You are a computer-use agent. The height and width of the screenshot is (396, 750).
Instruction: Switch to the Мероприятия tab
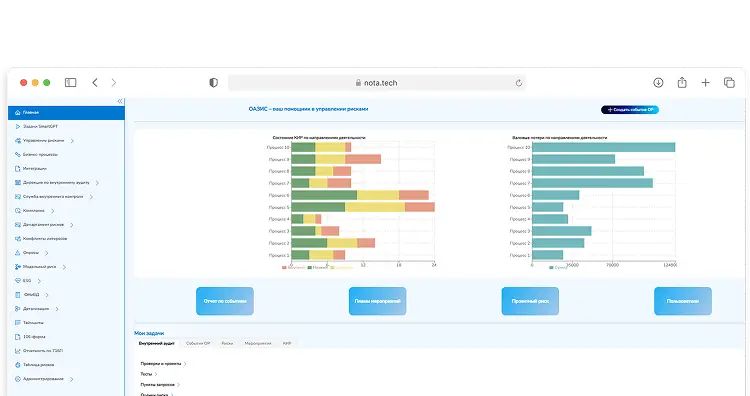258,343
